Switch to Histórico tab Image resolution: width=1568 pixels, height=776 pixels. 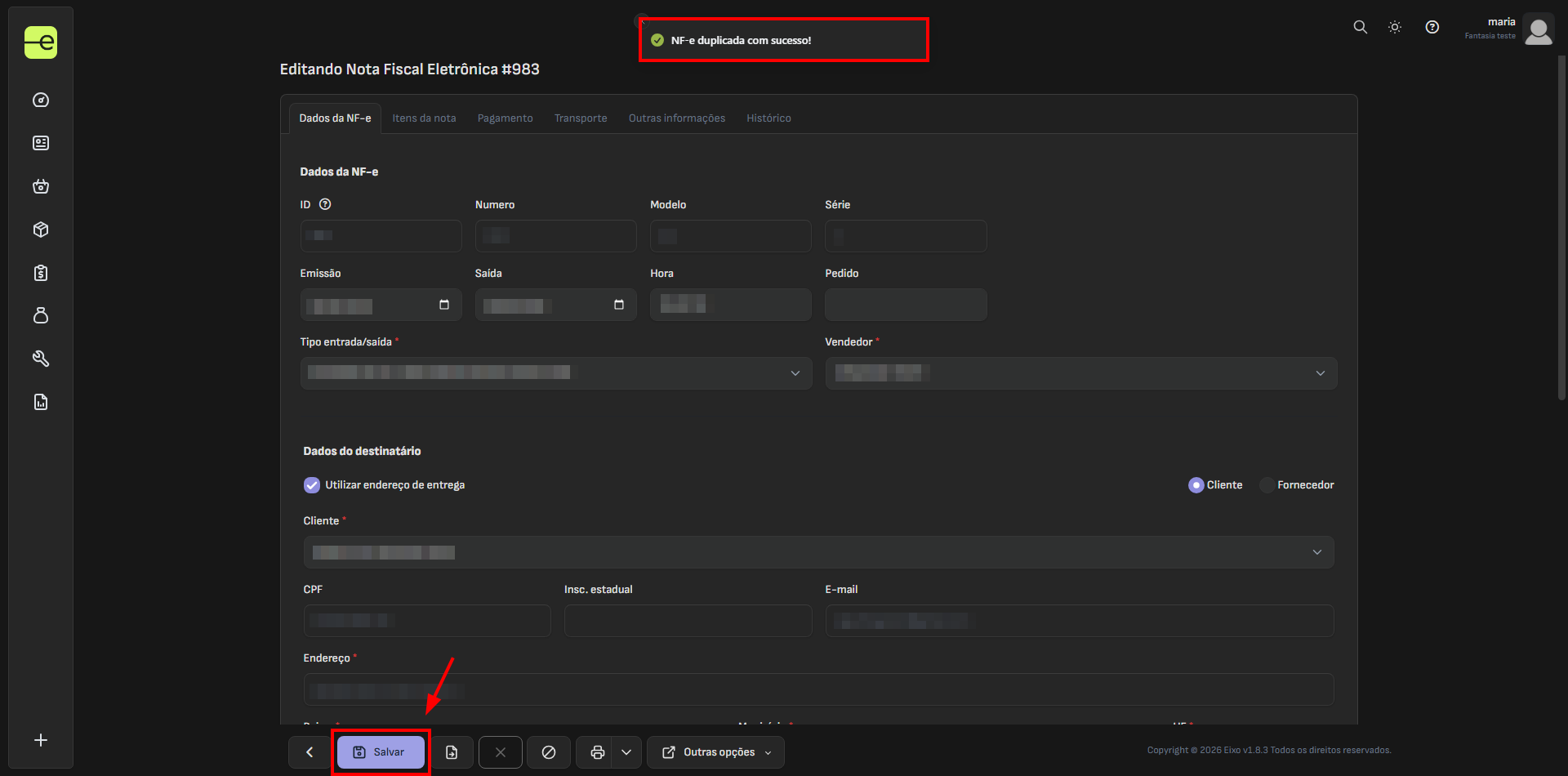[x=768, y=118]
